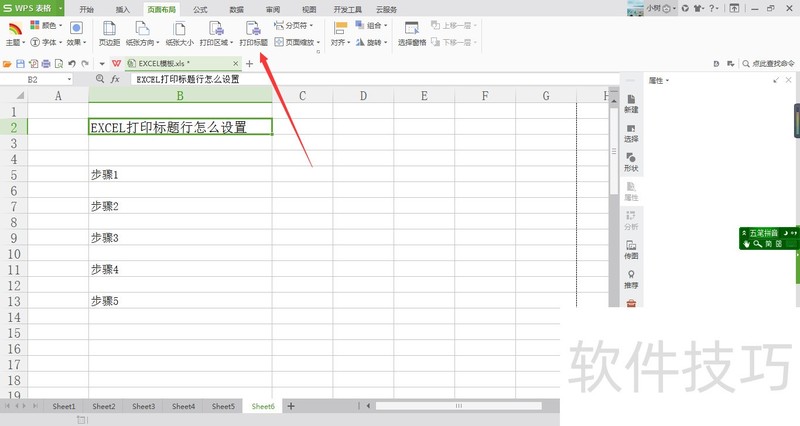Switch to the 公式 tab

pos(200,9)
